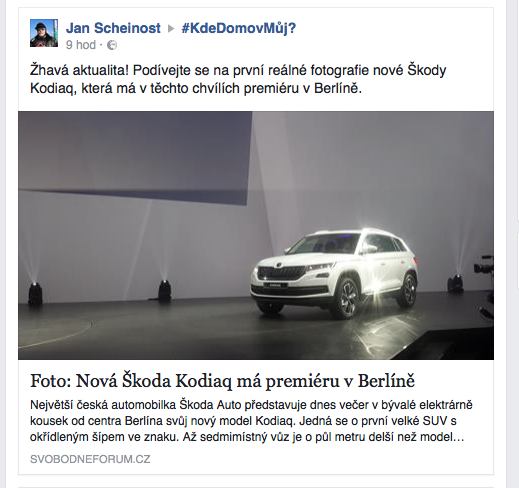Click the leftmost stage spotlight in the photo

pos(35,293)
